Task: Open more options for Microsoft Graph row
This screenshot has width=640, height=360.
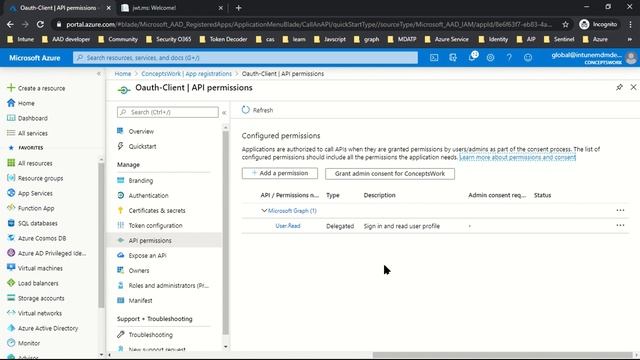Action: tap(620, 210)
